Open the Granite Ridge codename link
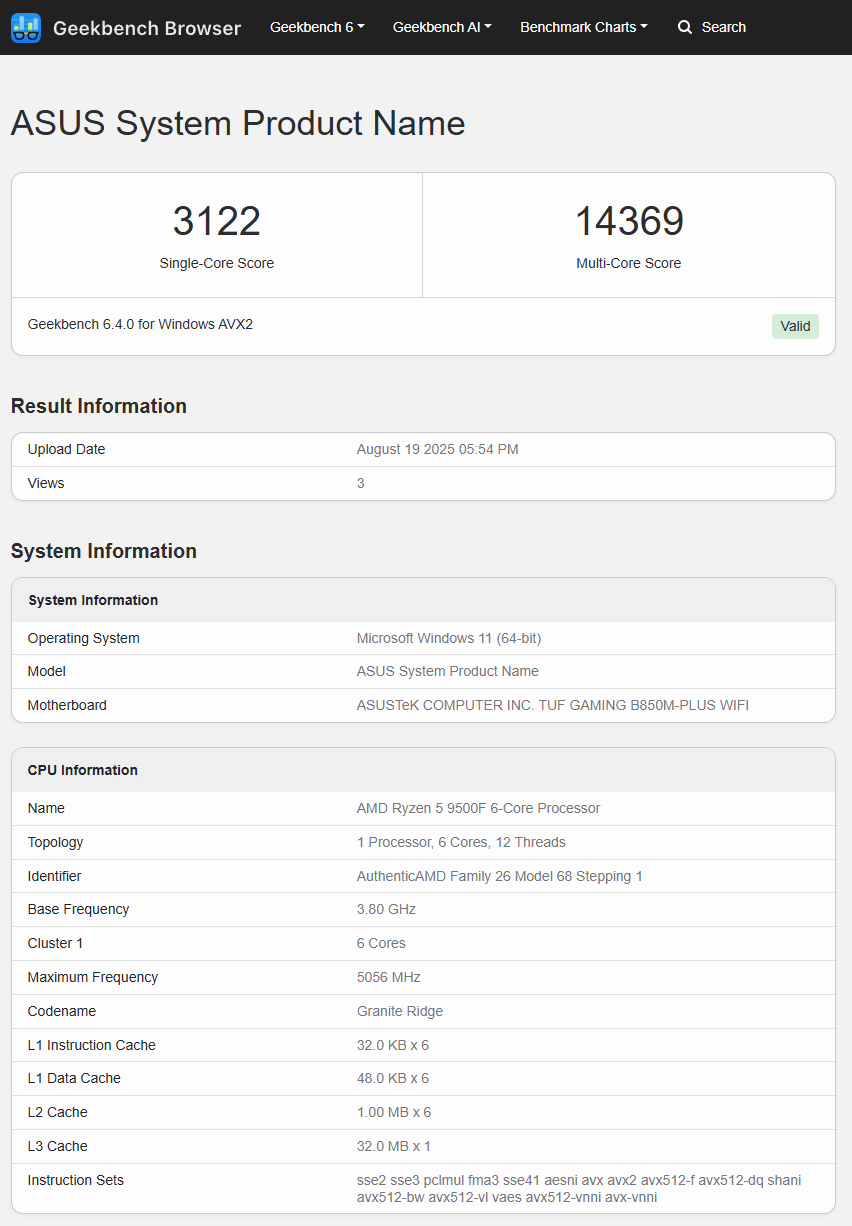Screen dimensions: 852x1226 (x=399, y=1011)
